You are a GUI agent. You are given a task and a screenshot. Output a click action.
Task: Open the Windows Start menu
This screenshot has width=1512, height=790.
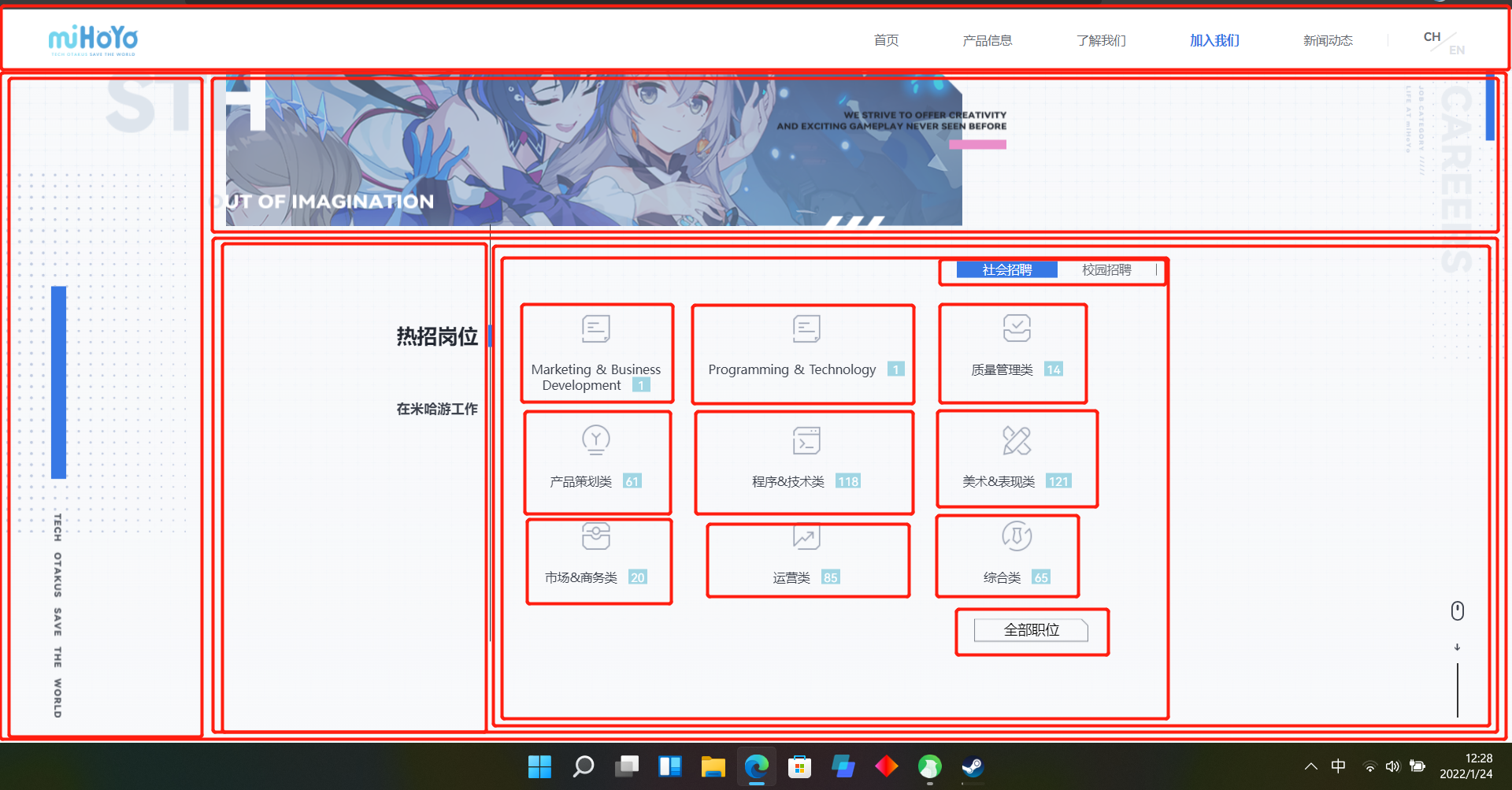click(539, 766)
